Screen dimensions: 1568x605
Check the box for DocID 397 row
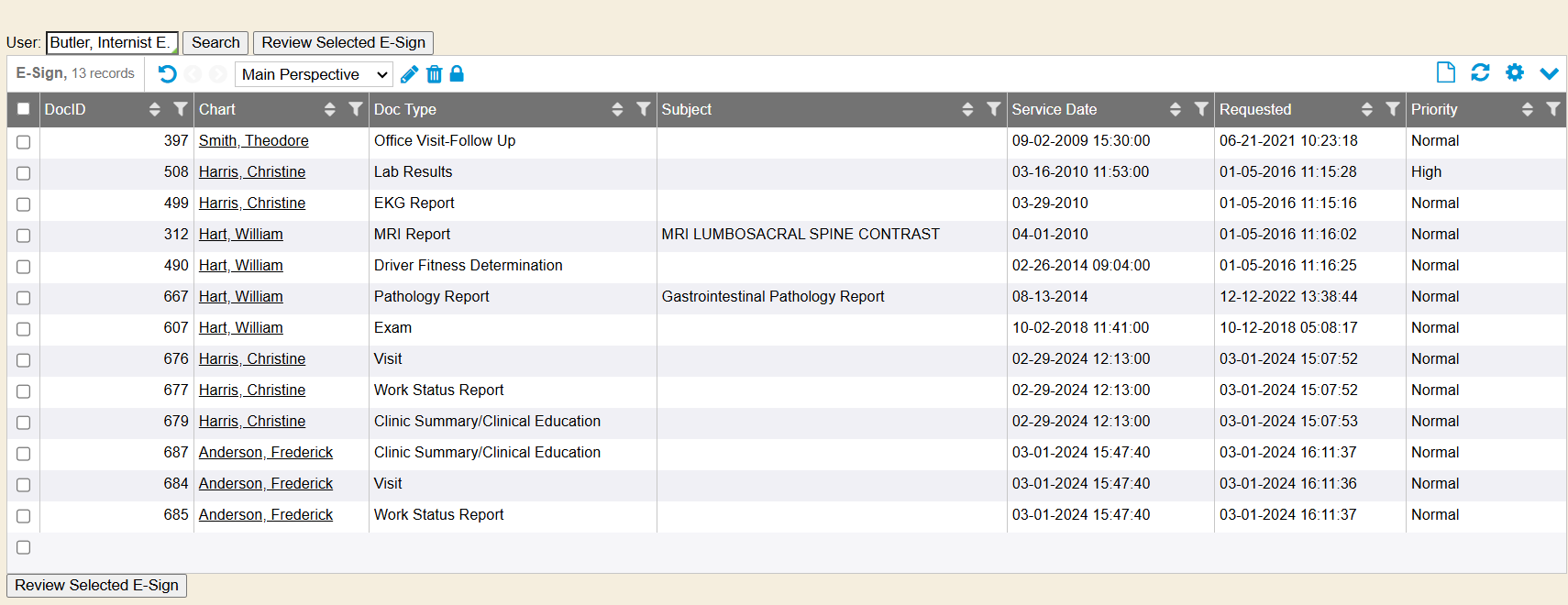pos(23,142)
